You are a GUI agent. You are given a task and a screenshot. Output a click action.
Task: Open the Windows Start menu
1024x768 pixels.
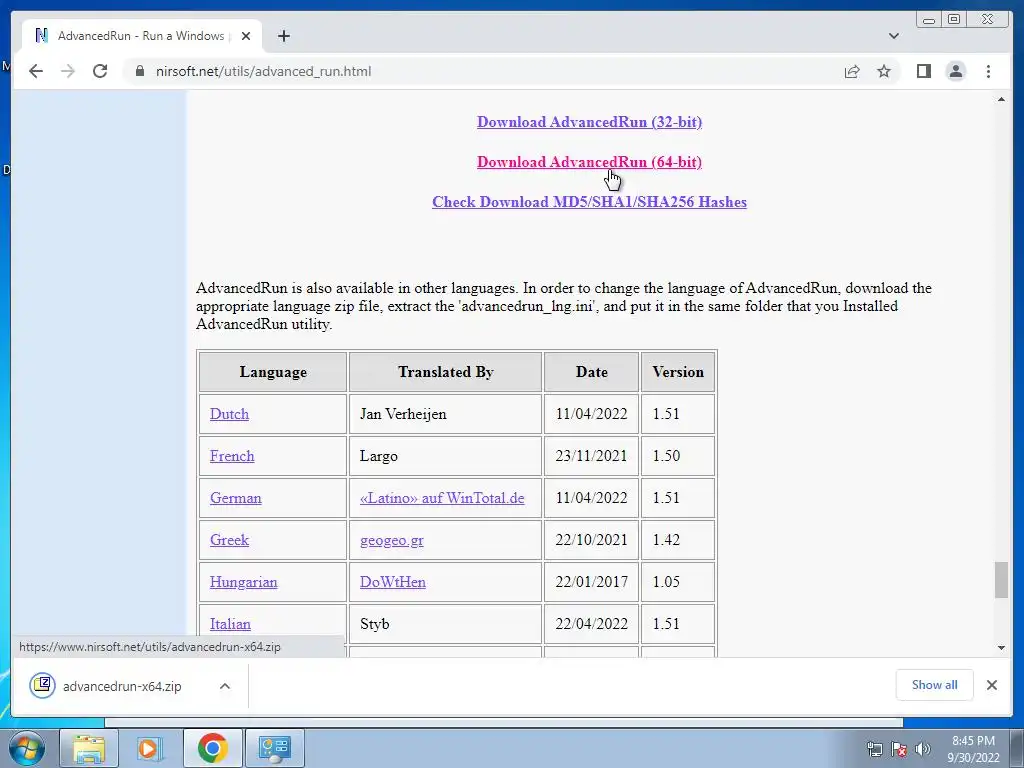pyautogui.click(x=26, y=748)
